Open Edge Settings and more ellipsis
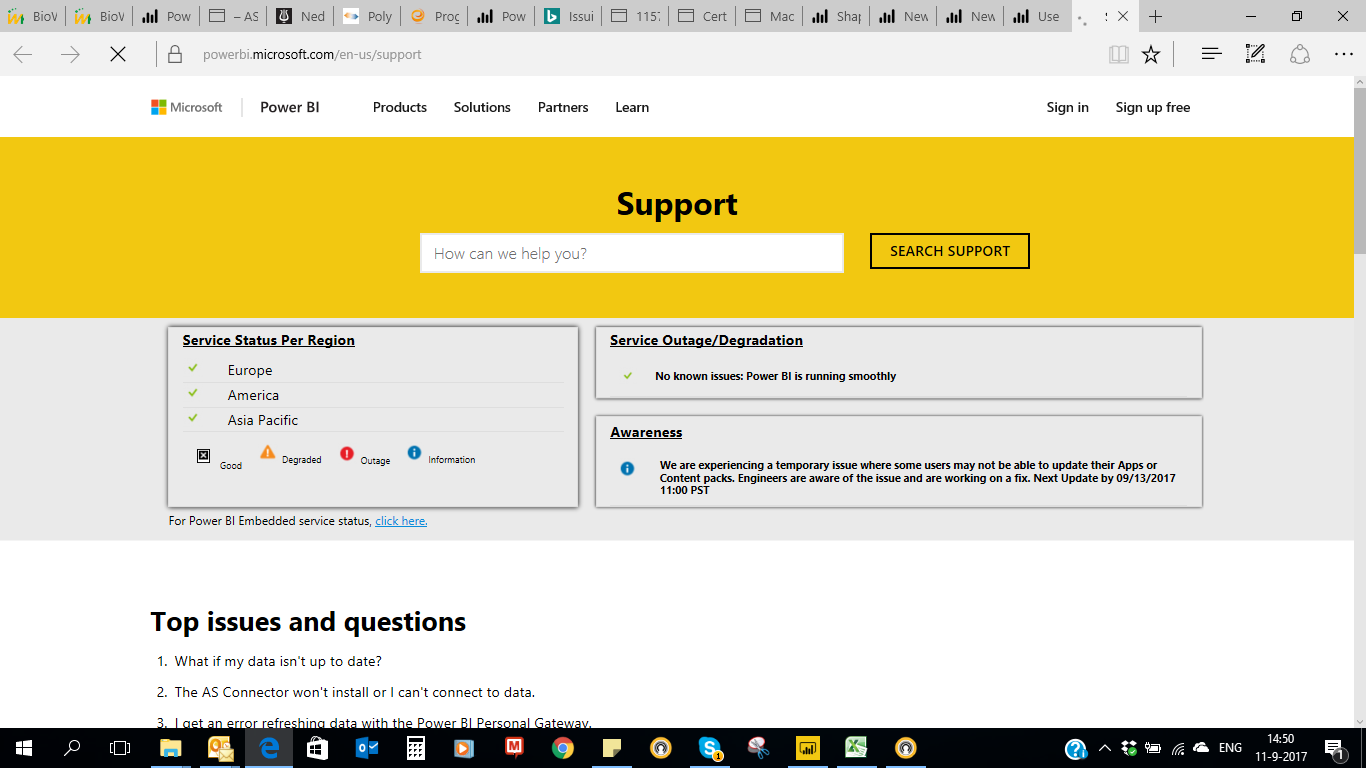Image resolution: width=1366 pixels, height=768 pixels. (x=1343, y=54)
